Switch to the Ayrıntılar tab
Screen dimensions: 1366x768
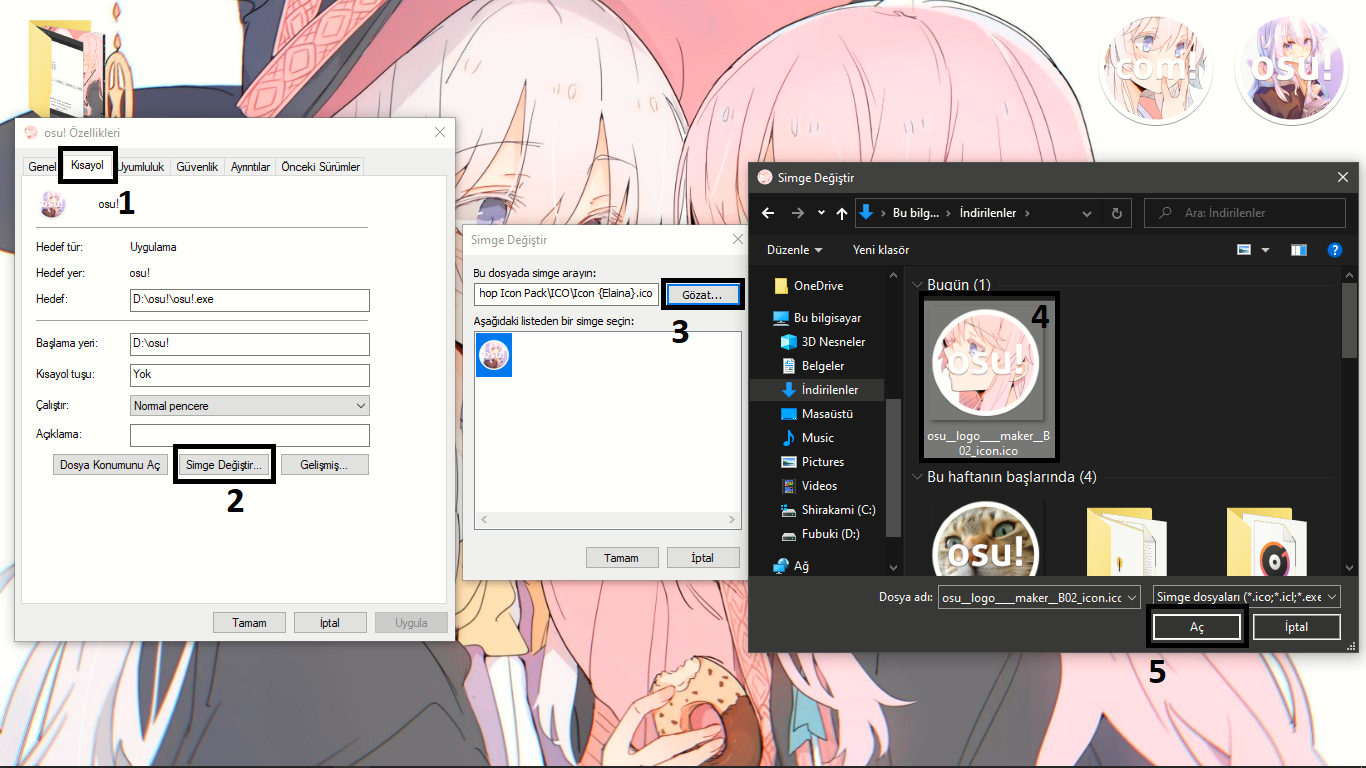250,167
